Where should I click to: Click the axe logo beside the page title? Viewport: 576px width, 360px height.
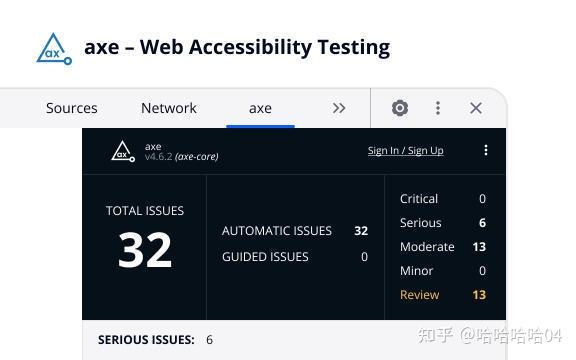54,49
